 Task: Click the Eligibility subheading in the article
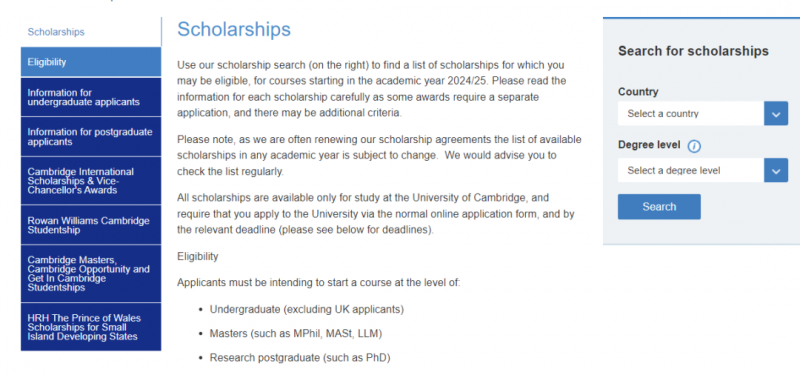click(197, 256)
